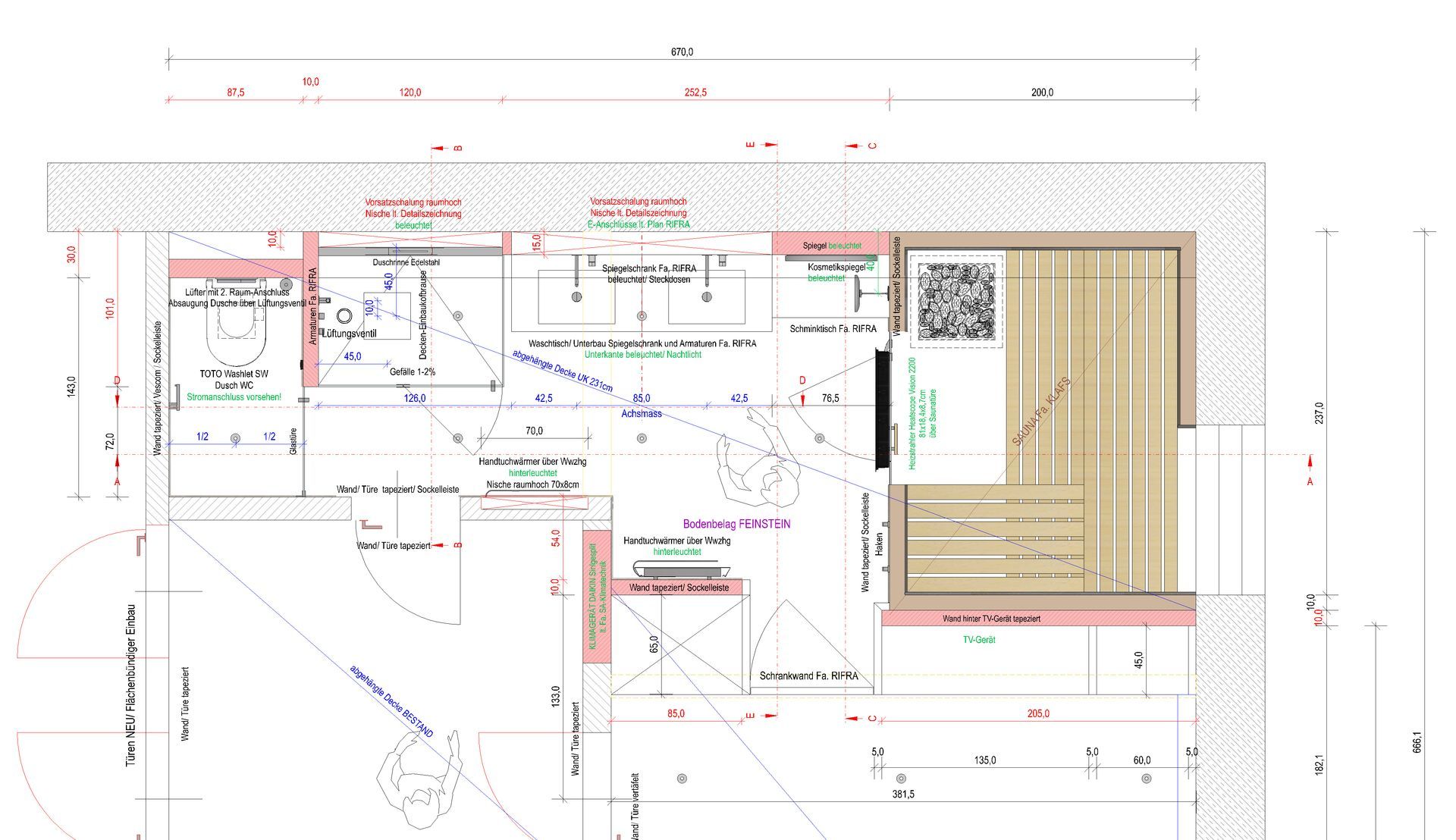The image size is (1456, 840).
Task: Click the standing person figure near Achsmass
Action: tap(761, 462)
